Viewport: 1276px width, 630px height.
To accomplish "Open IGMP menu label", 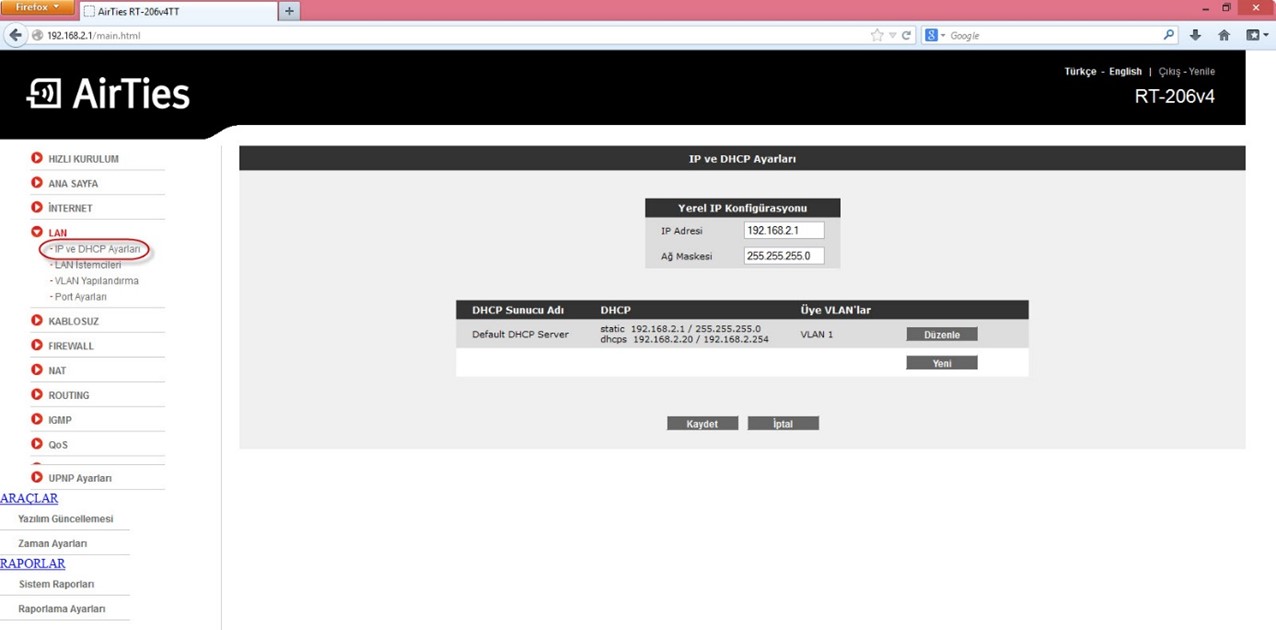I will coord(60,420).
